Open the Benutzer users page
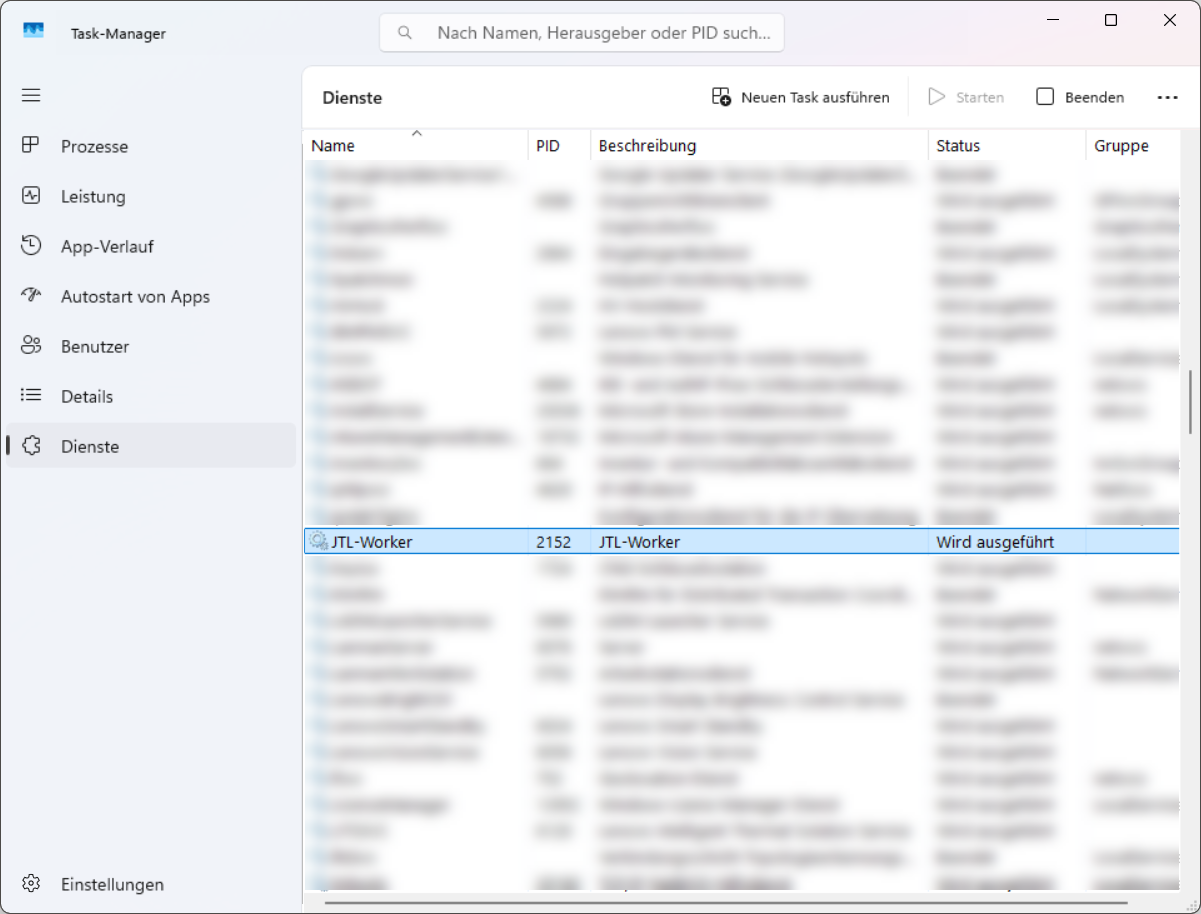Viewport: 1201px width, 914px height. pos(94,347)
